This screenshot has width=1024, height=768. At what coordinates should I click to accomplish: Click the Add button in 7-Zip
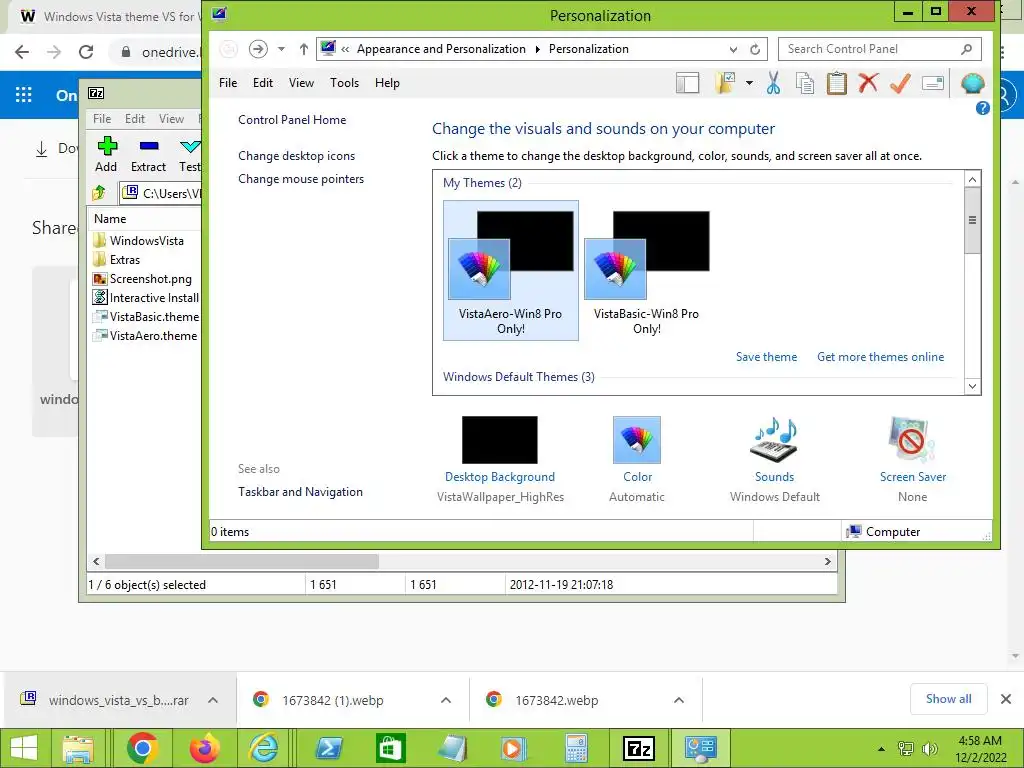coord(106,155)
